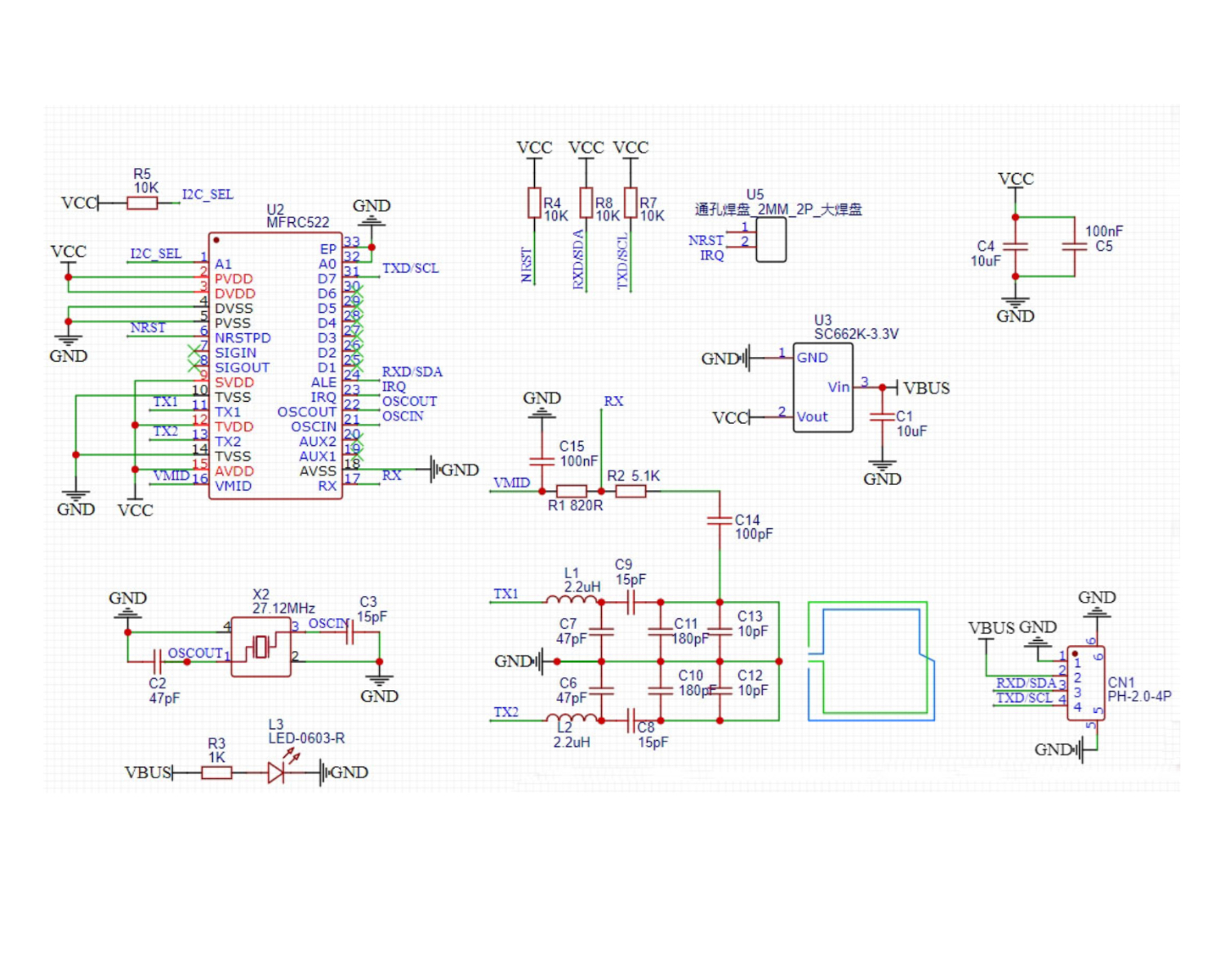Click the VBUS power label beside U3

(926, 388)
